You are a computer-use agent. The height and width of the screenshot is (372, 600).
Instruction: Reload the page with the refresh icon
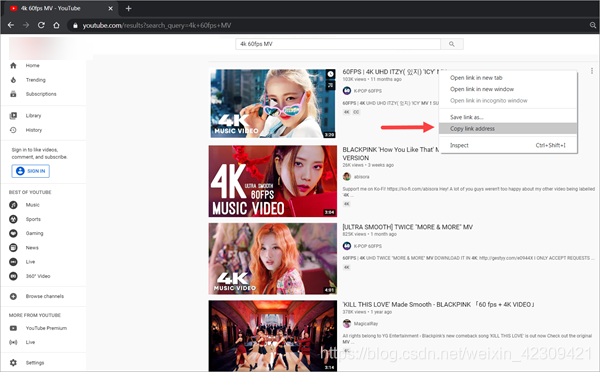click(41, 25)
